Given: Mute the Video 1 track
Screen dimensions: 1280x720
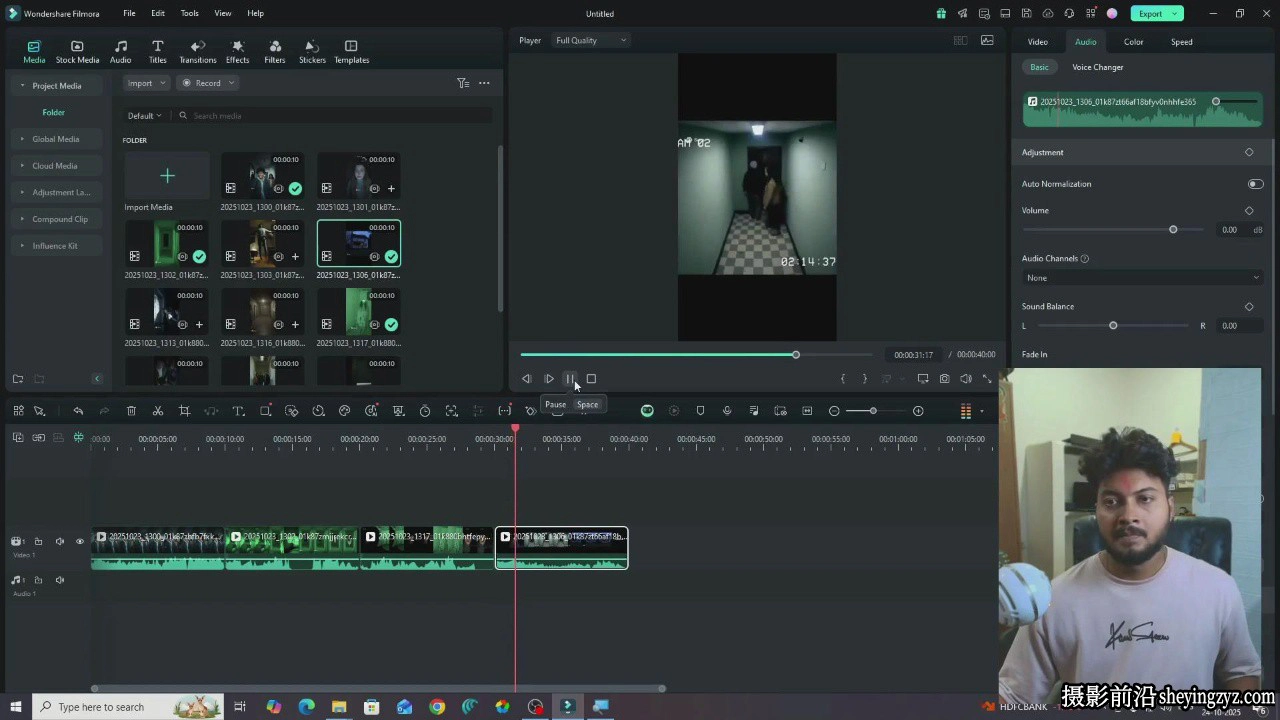Looking at the screenshot, I should click(x=60, y=542).
